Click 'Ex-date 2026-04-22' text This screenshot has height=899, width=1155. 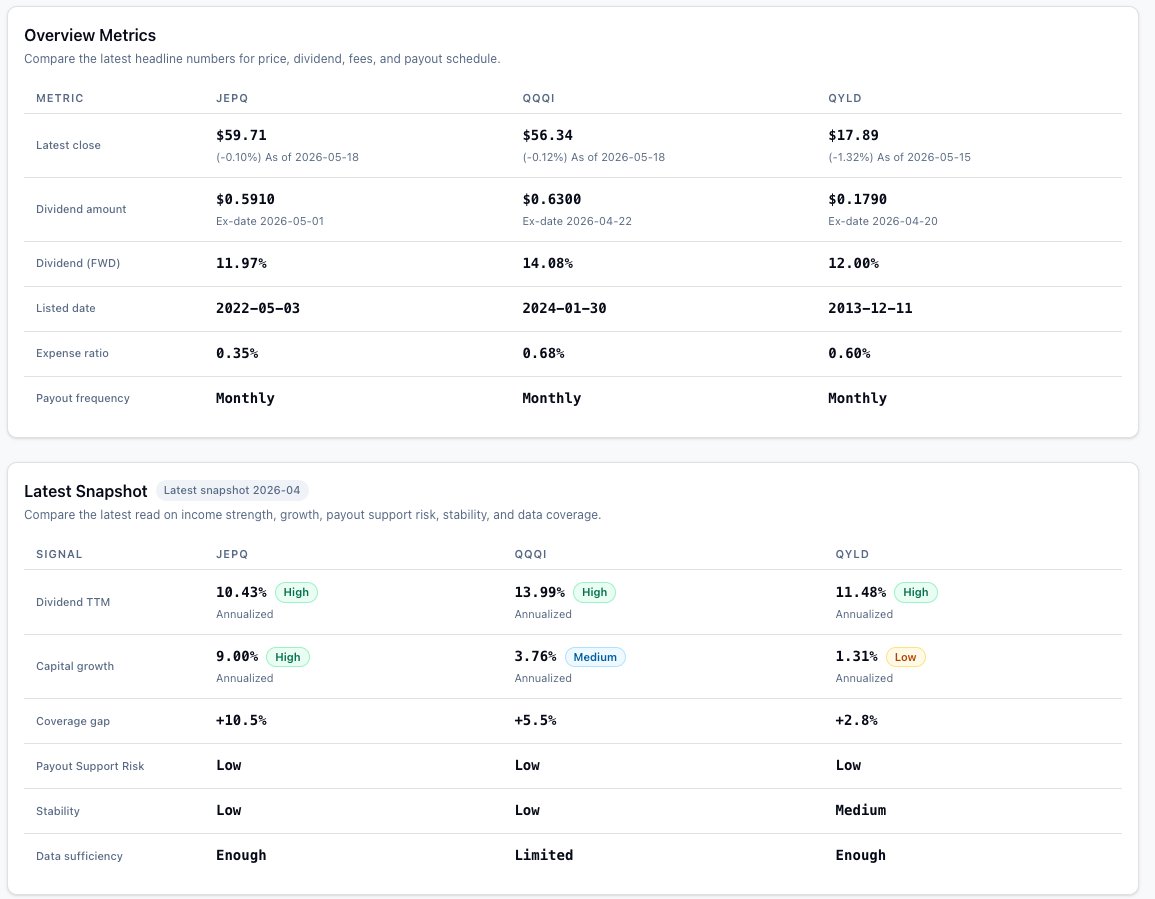click(x=577, y=221)
